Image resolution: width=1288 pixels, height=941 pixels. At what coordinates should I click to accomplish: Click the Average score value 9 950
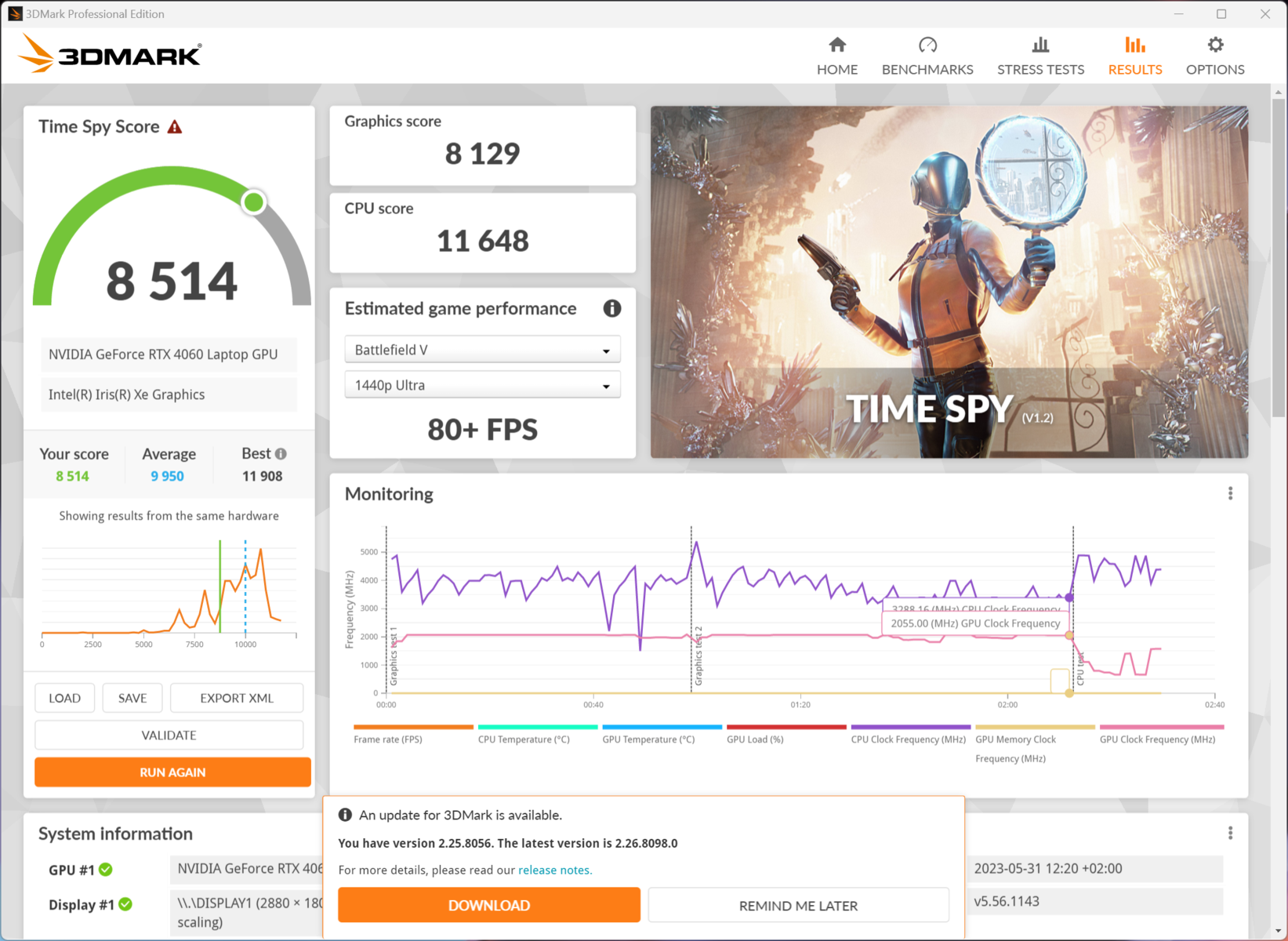[x=167, y=476]
